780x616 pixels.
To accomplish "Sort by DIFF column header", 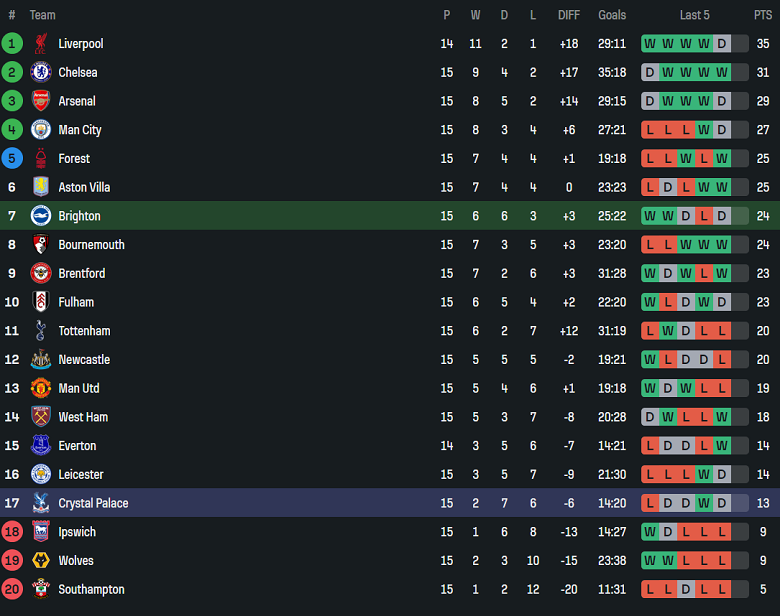I will coord(568,15).
